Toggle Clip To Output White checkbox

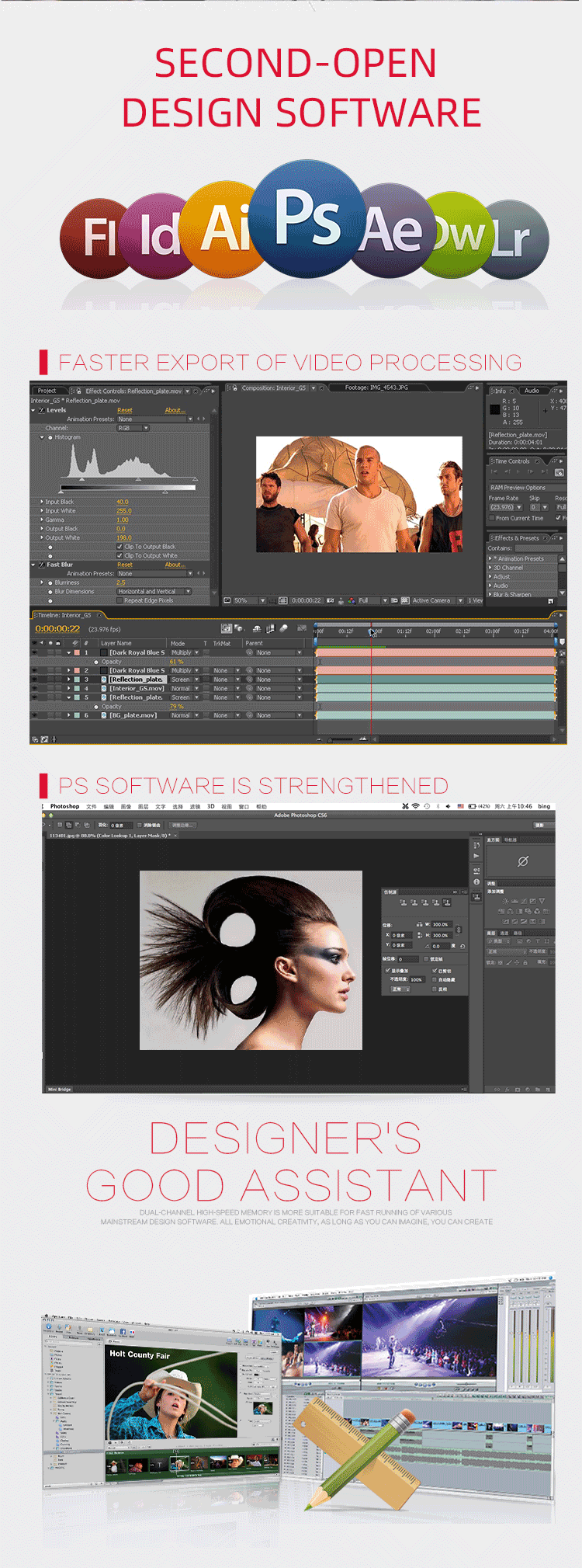120,555
